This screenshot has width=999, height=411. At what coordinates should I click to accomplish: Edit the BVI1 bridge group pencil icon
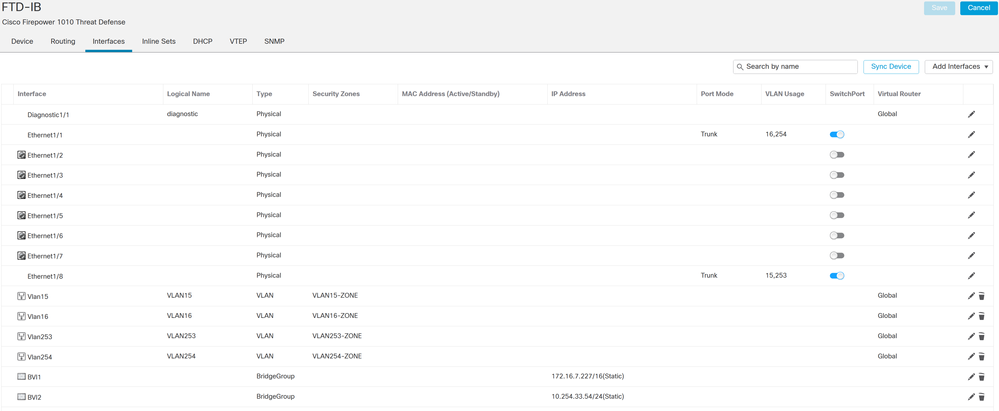[x=971, y=377]
